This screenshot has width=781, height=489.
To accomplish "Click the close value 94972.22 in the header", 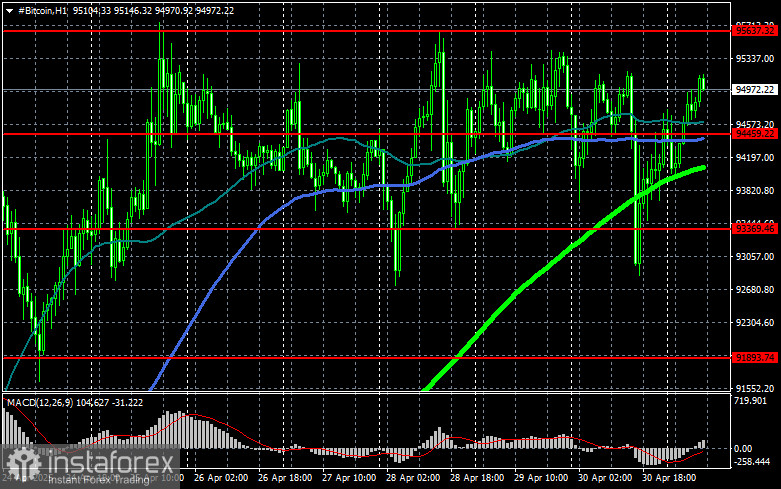I will coord(215,10).
